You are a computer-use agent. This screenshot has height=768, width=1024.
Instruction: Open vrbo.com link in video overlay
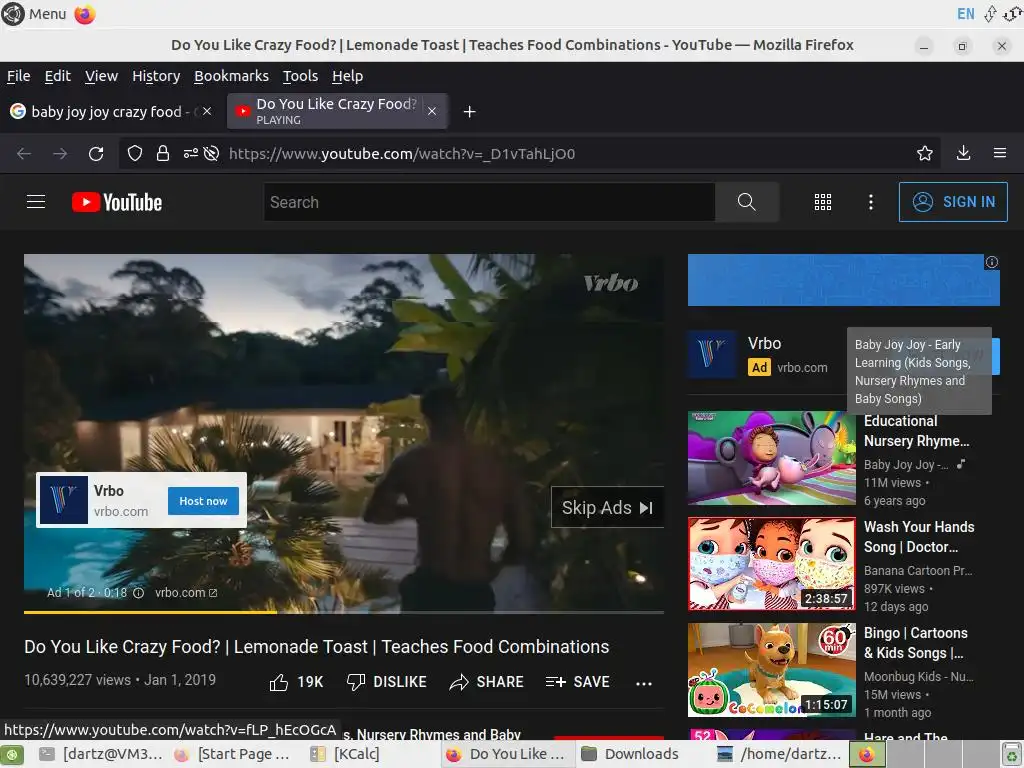(x=185, y=593)
